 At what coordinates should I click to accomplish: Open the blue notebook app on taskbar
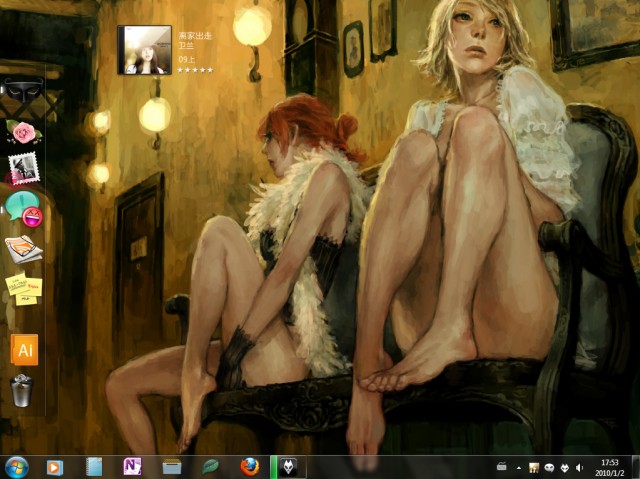pos(94,467)
